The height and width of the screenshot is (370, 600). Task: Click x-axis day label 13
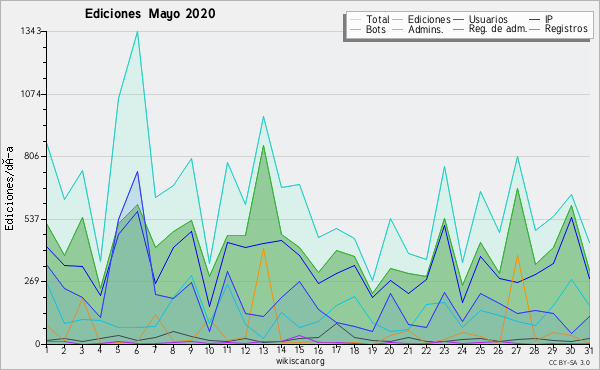coord(263,350)
